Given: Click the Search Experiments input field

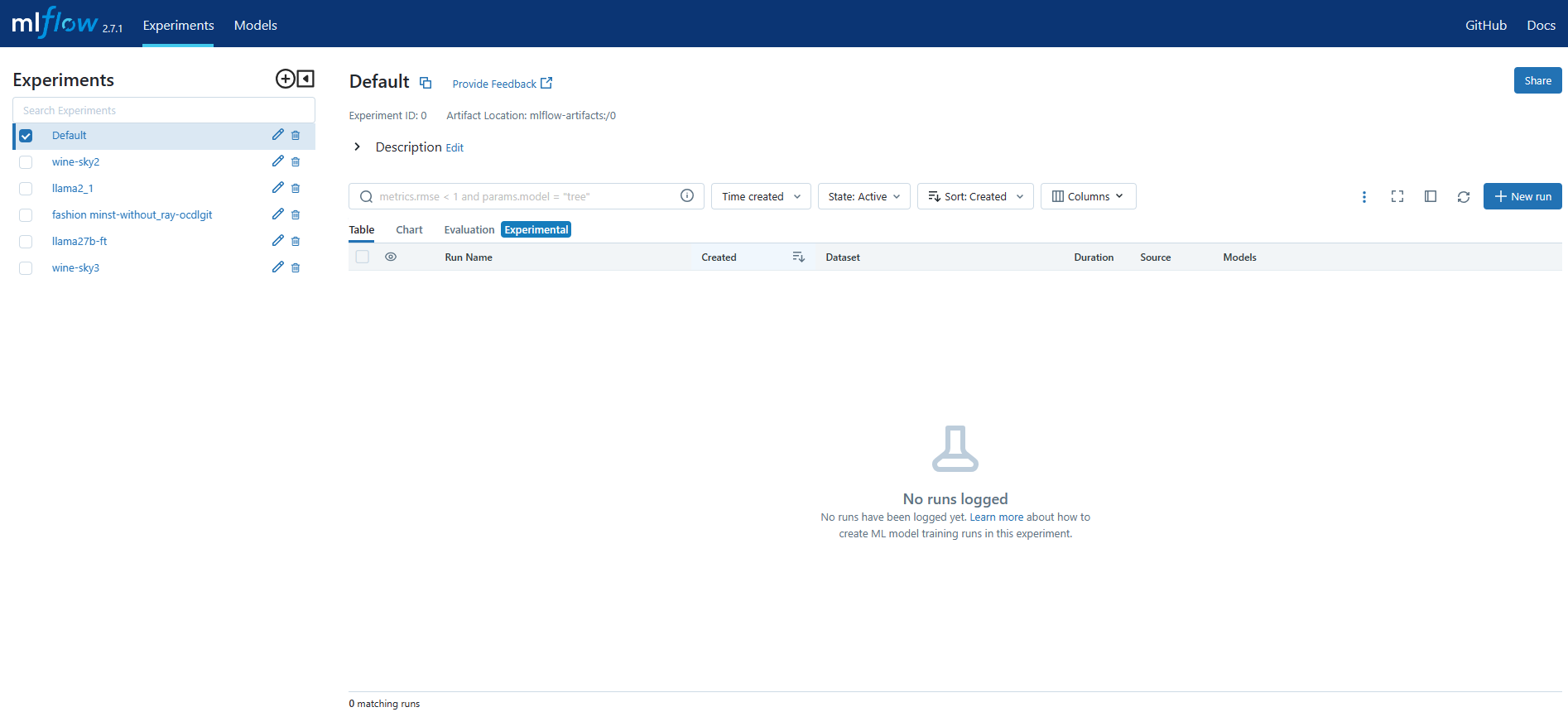Looking at the screenshot, I should 164,110.
